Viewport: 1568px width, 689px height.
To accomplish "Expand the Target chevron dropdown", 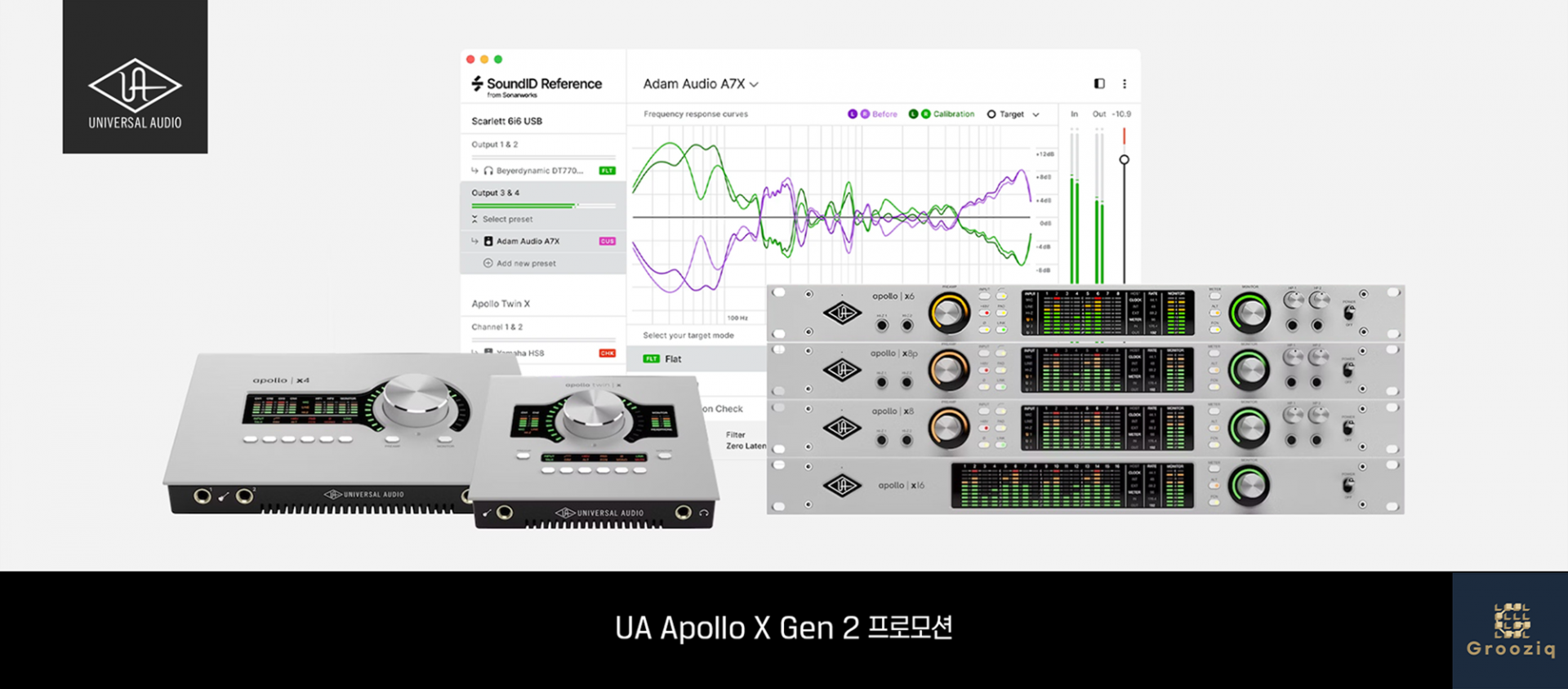I will [x=1036, y=115].
